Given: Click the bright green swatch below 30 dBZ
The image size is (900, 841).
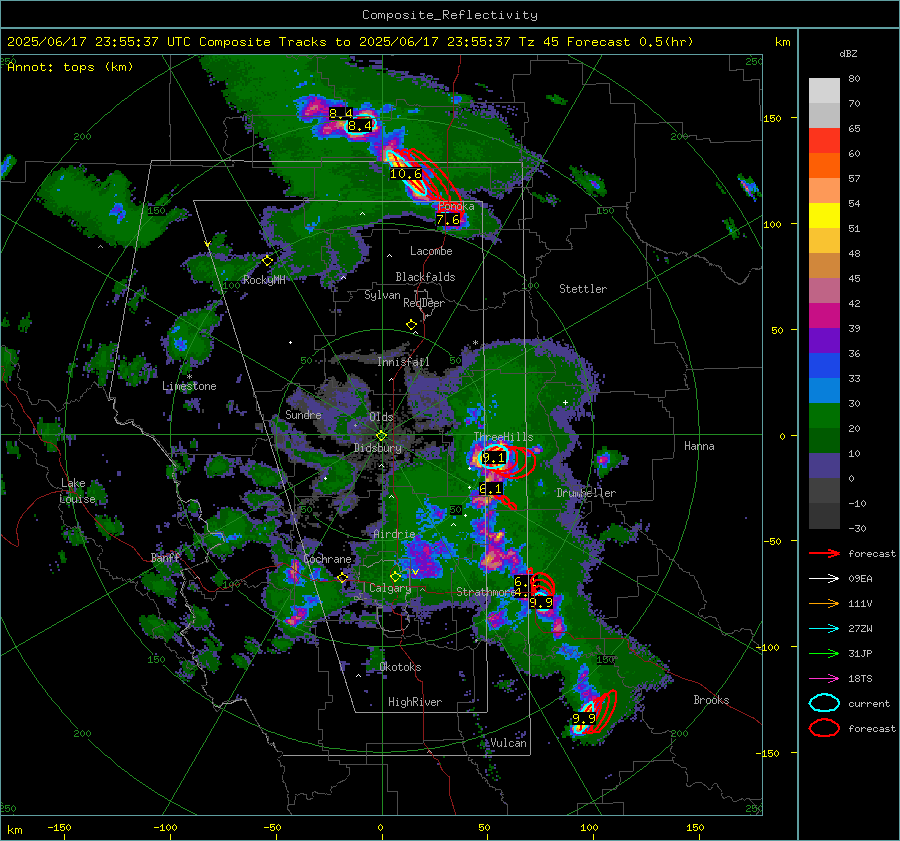Looking at the screenshot, I should point(824,415).
